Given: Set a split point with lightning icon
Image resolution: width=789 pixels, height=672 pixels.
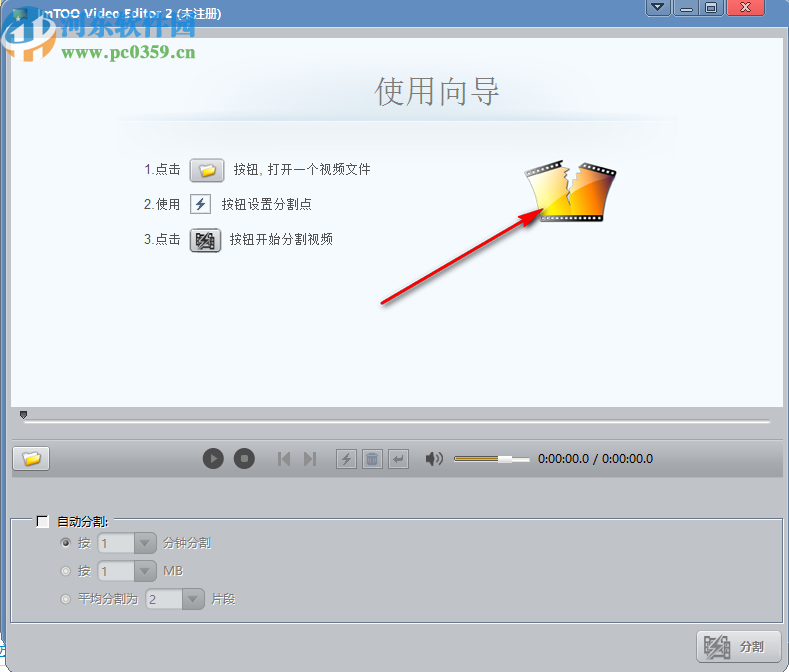Looking at the screenshot, I should point(346,459).
